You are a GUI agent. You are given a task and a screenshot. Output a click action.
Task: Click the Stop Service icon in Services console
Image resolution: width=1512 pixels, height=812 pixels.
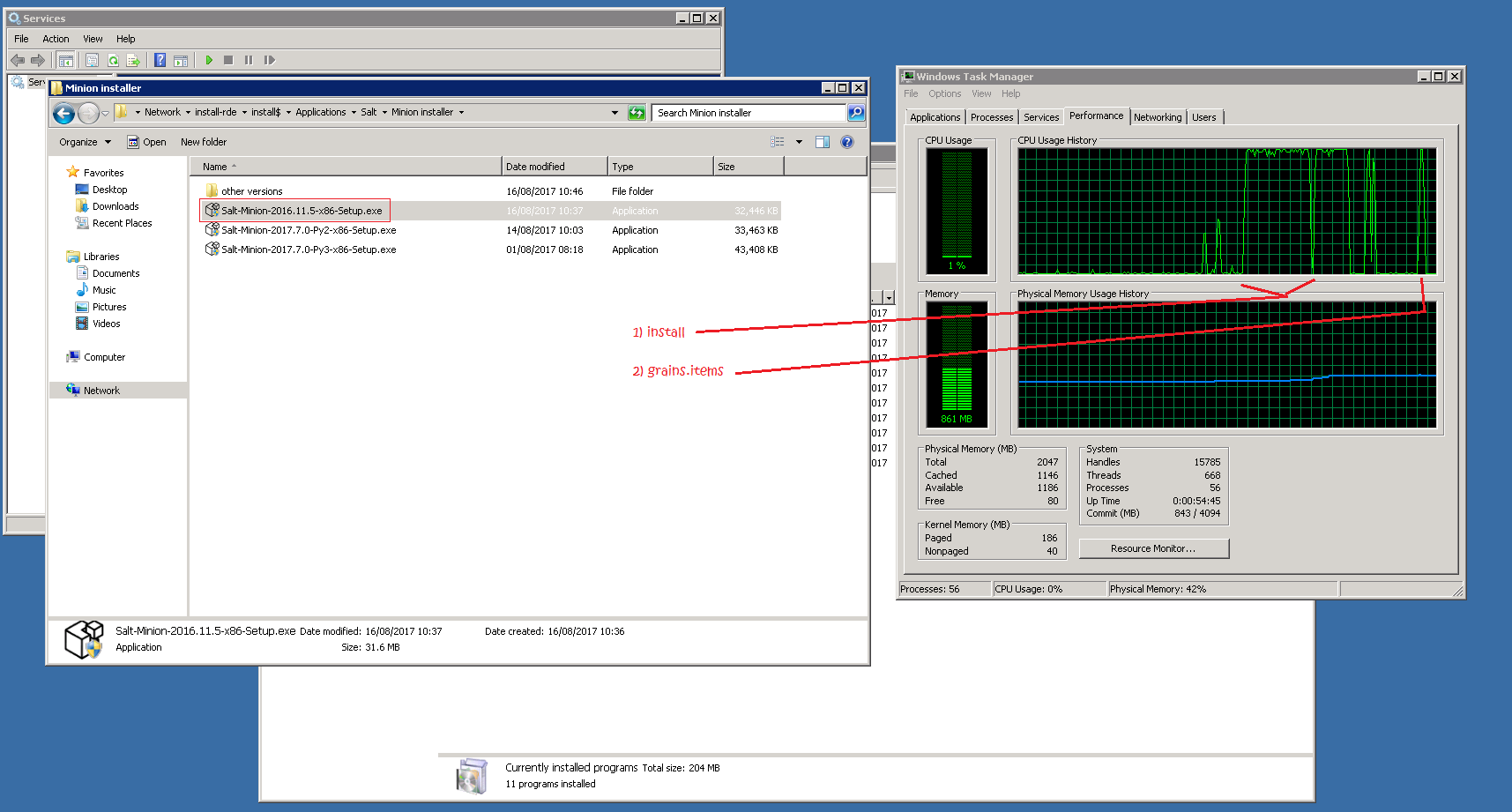(x=227, y=59)
